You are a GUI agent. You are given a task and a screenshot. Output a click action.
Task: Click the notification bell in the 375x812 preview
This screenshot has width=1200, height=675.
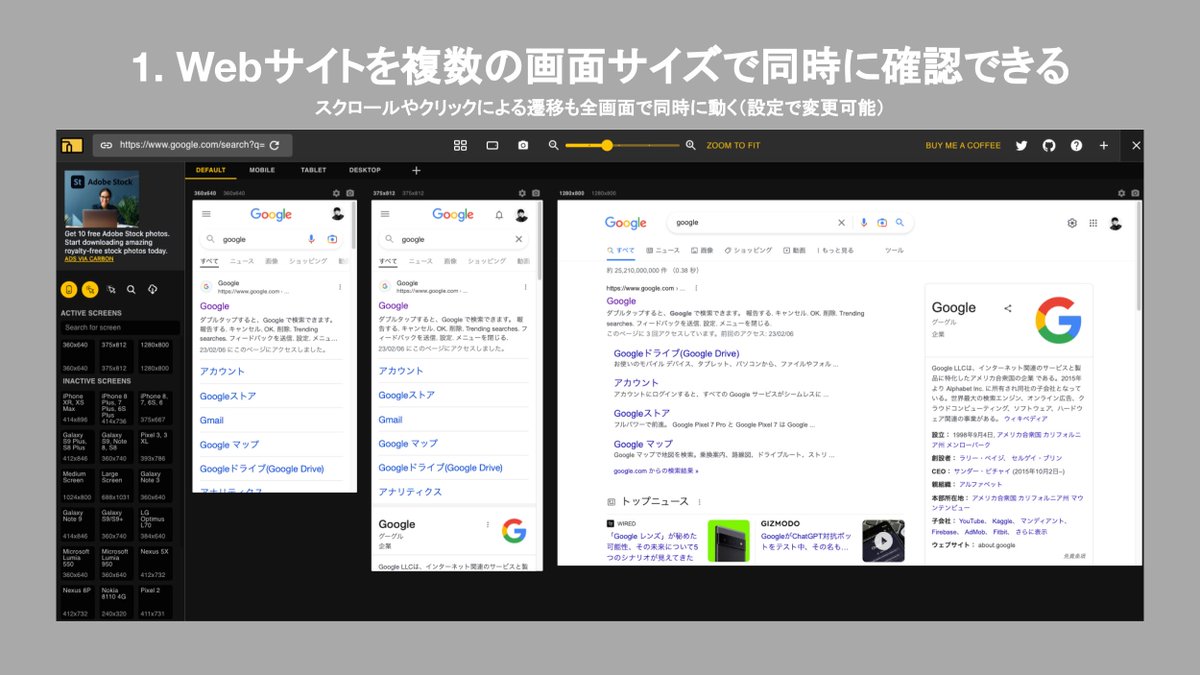pos(499,215)
